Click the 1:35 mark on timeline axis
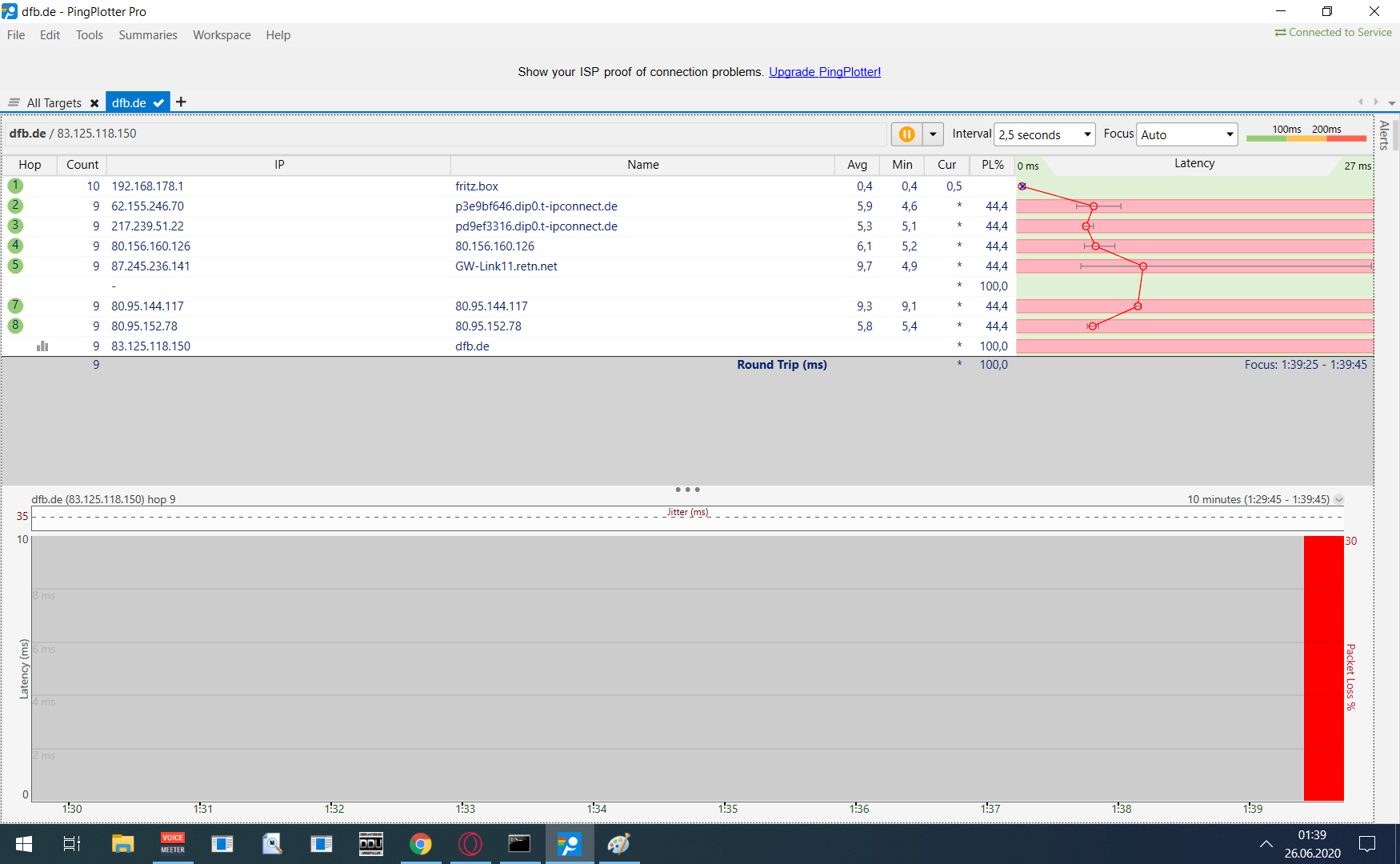Screen dimensions: 1400x864 tap(728, 809)
